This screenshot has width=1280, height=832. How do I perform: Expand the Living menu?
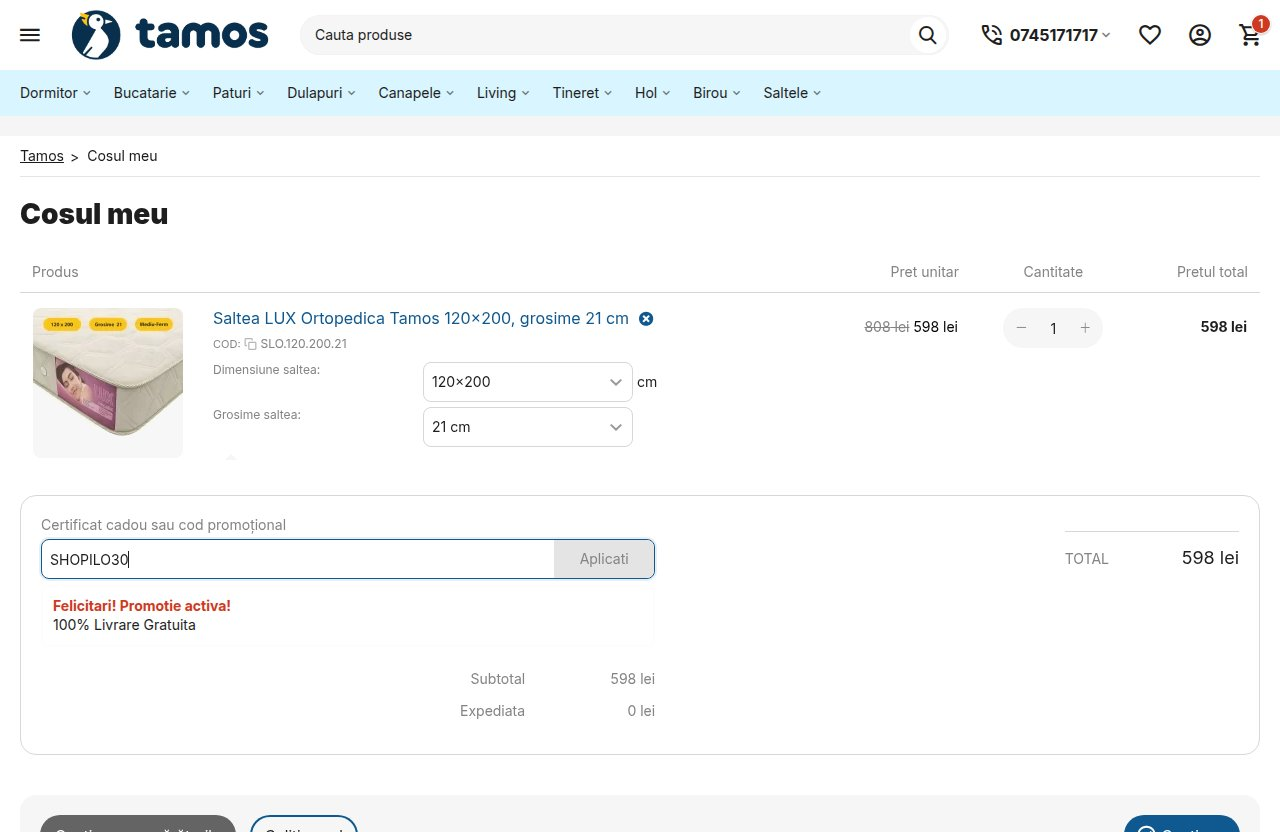(x=504, y=93)
